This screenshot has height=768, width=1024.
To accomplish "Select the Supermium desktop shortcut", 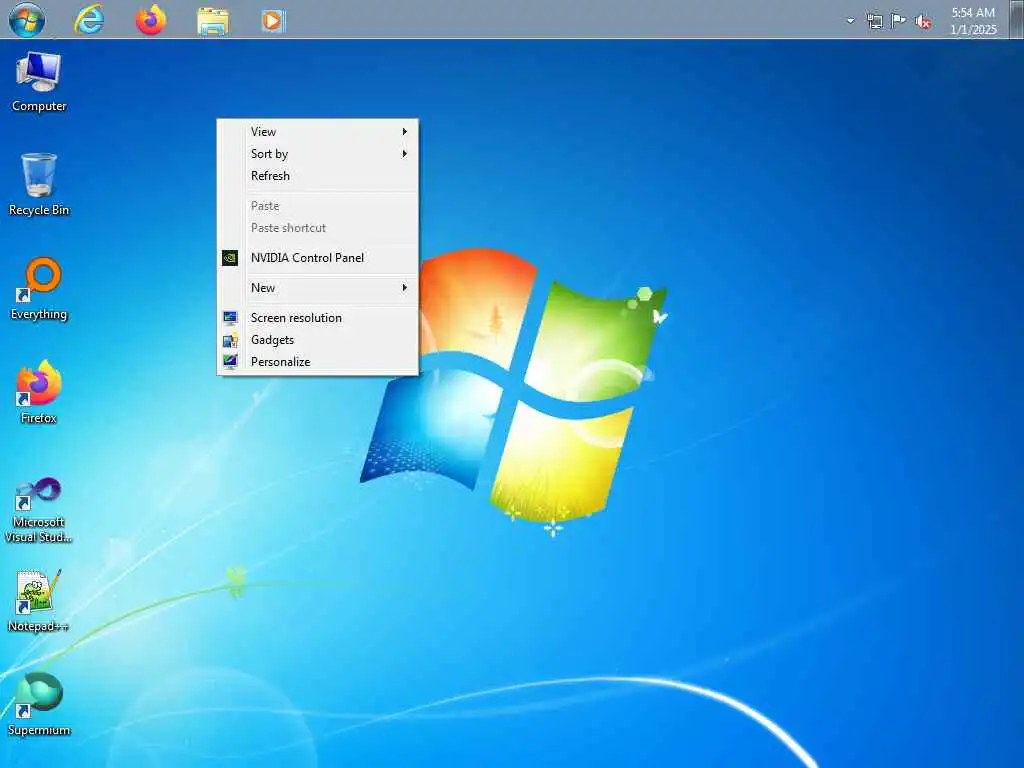I will point(39,704).
